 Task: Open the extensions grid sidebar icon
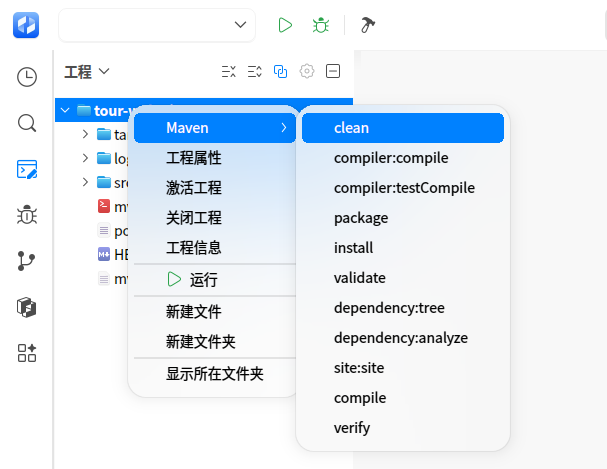pos(27,353)
